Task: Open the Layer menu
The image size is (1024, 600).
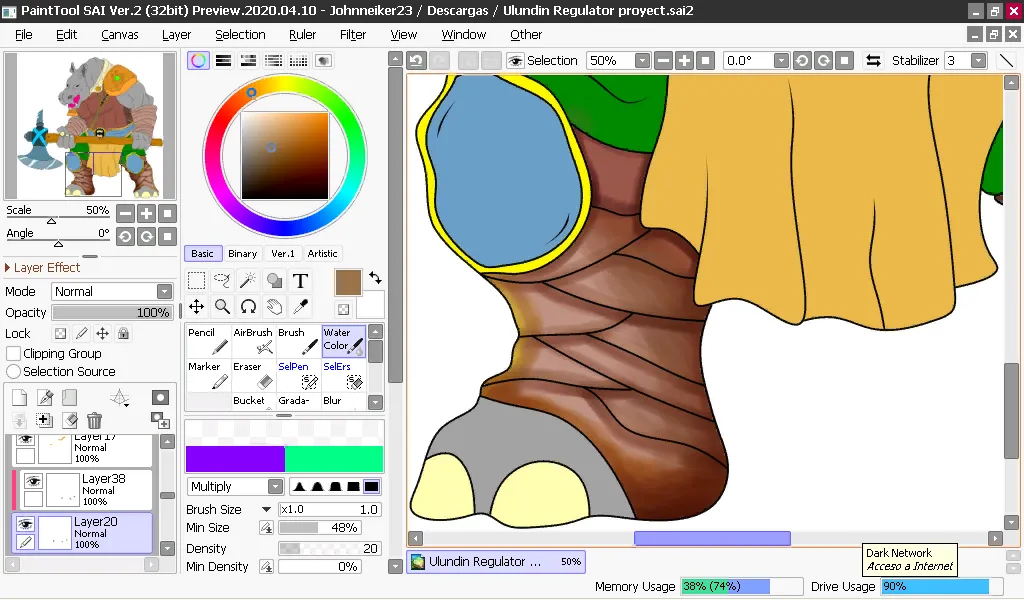Action: pos(176,35)
